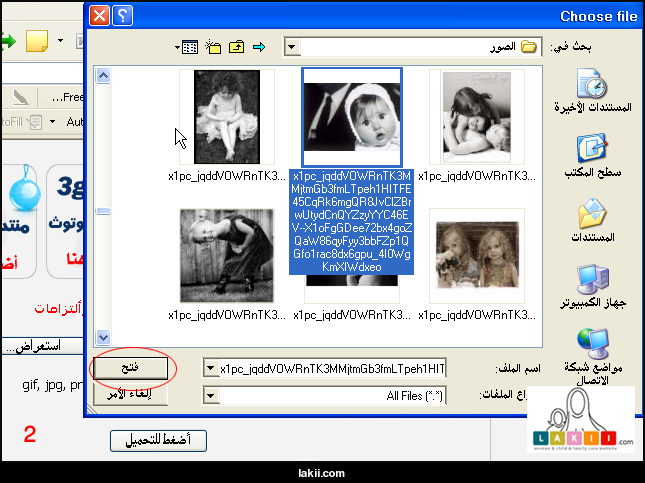Click the file list scroll down arrow
This screenshot has width=645, height=483.
102,338
